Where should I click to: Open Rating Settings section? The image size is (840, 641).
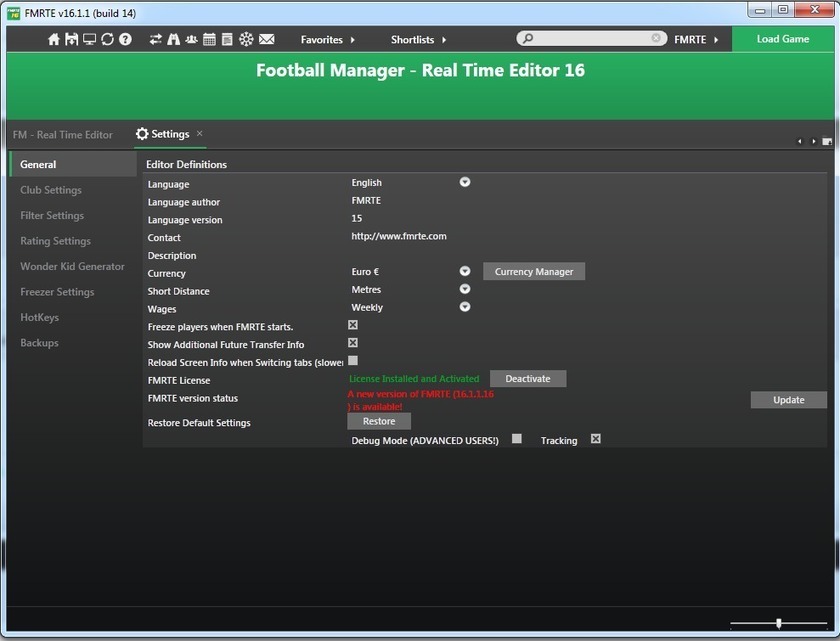[x=55, y=241]
